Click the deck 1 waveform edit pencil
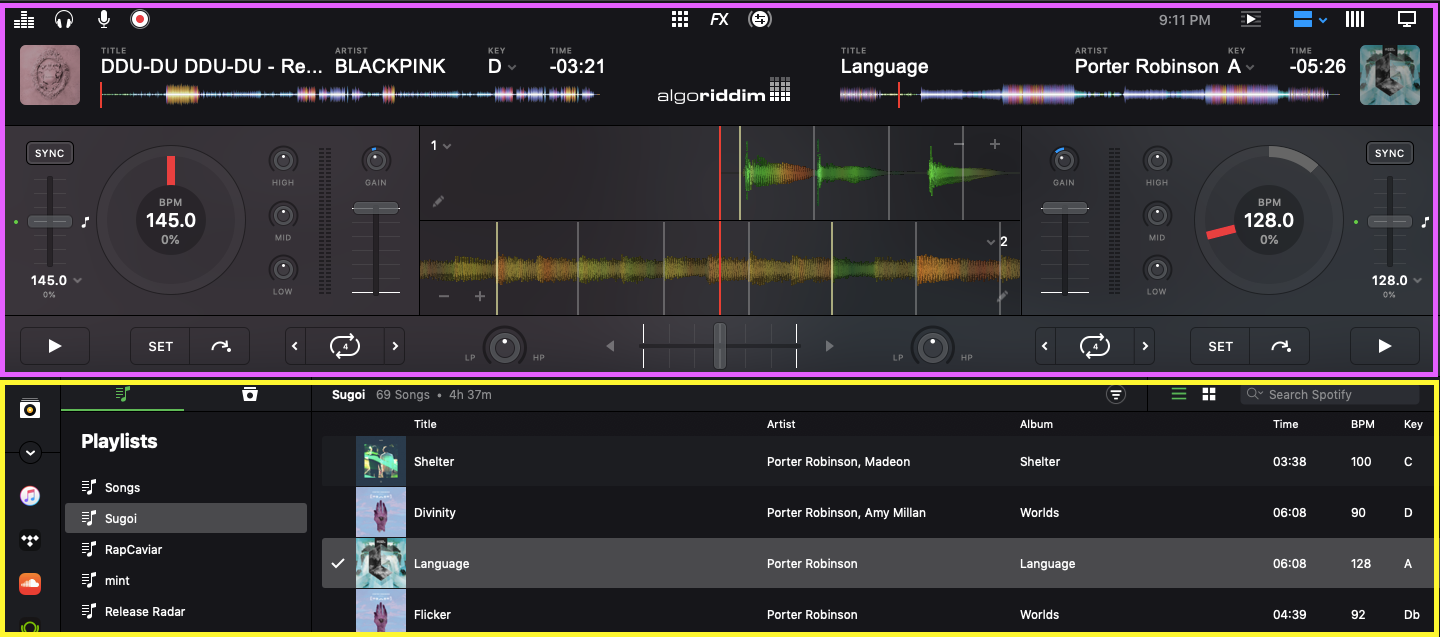 click(x=438, y=201)
